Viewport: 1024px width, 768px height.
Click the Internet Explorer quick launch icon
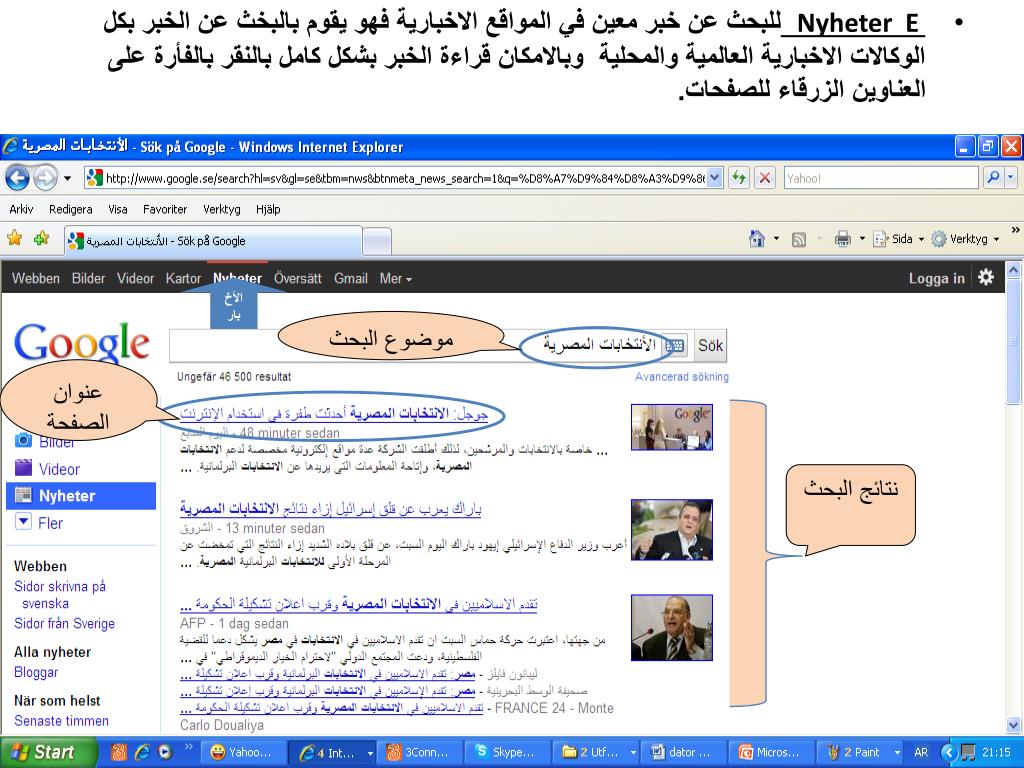point(142,752)
